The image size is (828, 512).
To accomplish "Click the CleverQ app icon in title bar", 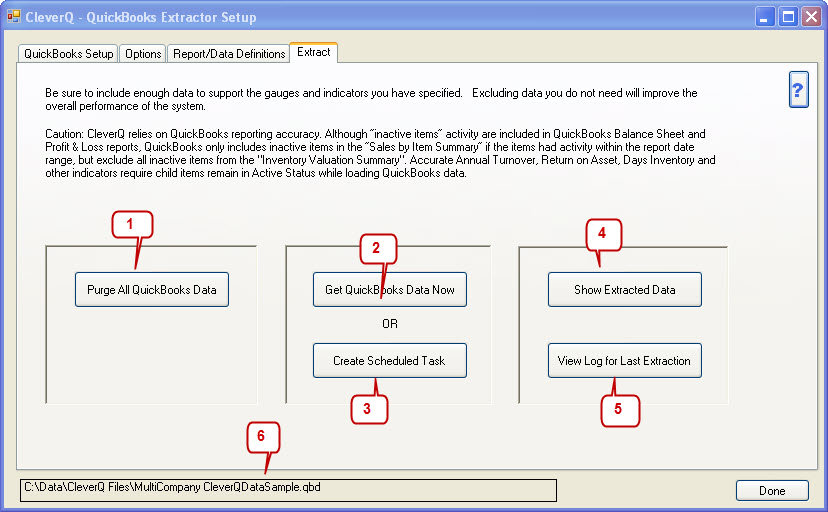I will 14,17.
